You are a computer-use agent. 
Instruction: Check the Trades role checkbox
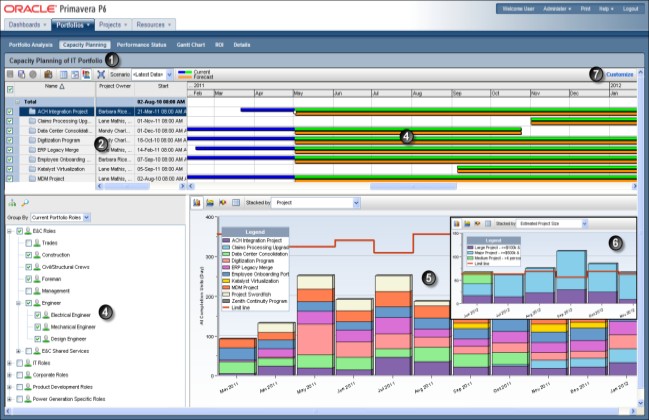[26, 243]
